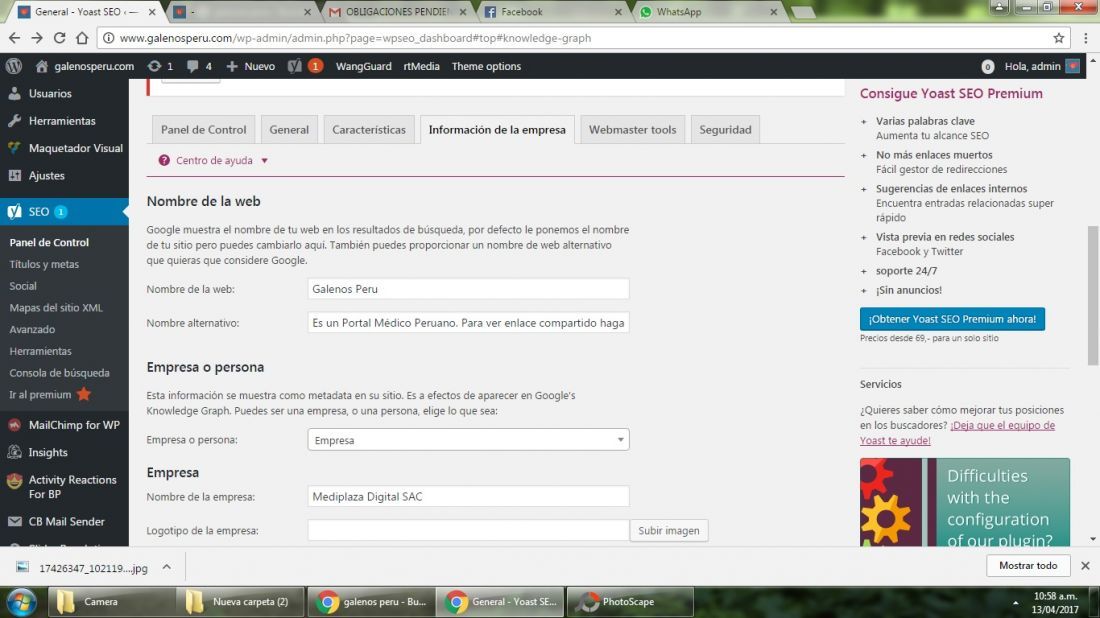Click the Nombre de la web field
The image size is (1100, 618).
pyautogui.click(x=468, y=288)
